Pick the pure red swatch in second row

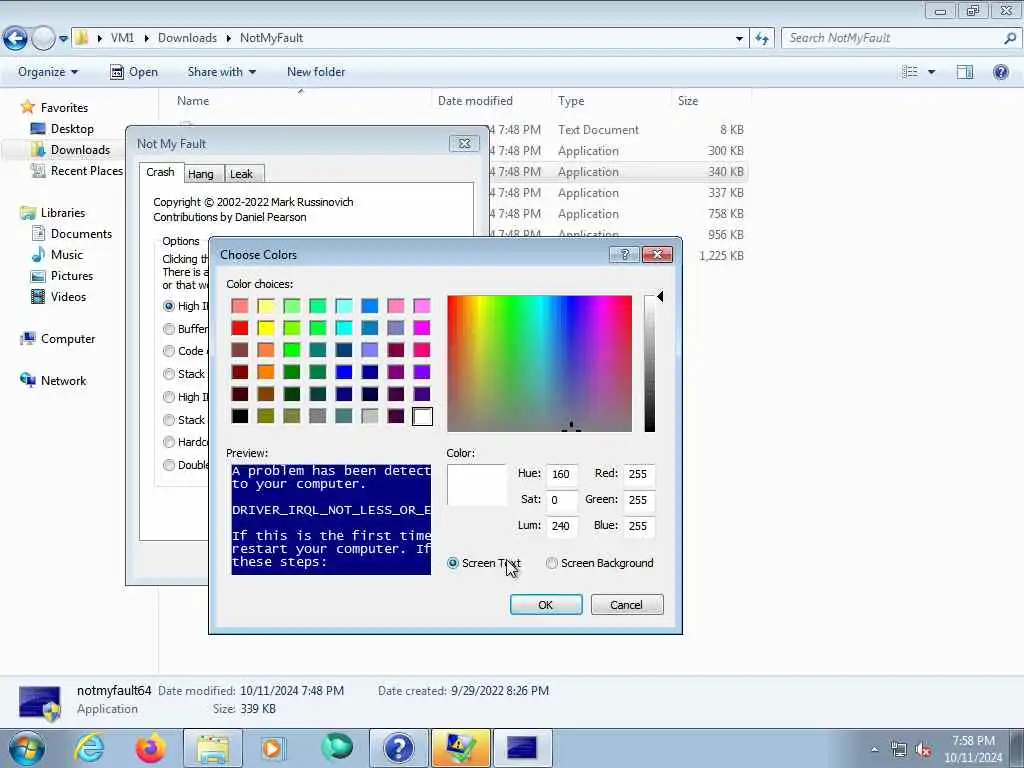tap(240, 328)
